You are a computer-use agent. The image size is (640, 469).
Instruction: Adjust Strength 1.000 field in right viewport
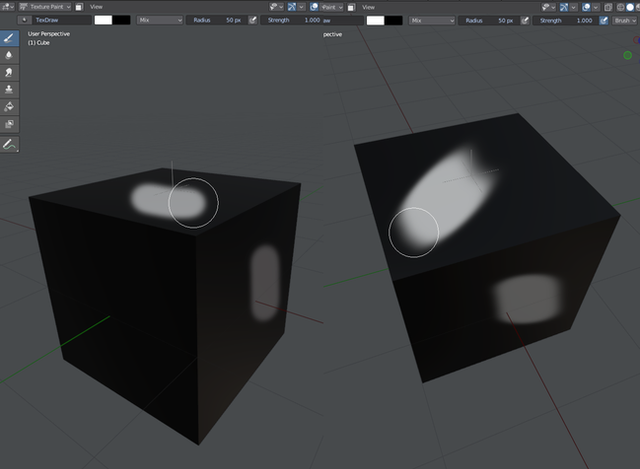click(x=565, y=20)
